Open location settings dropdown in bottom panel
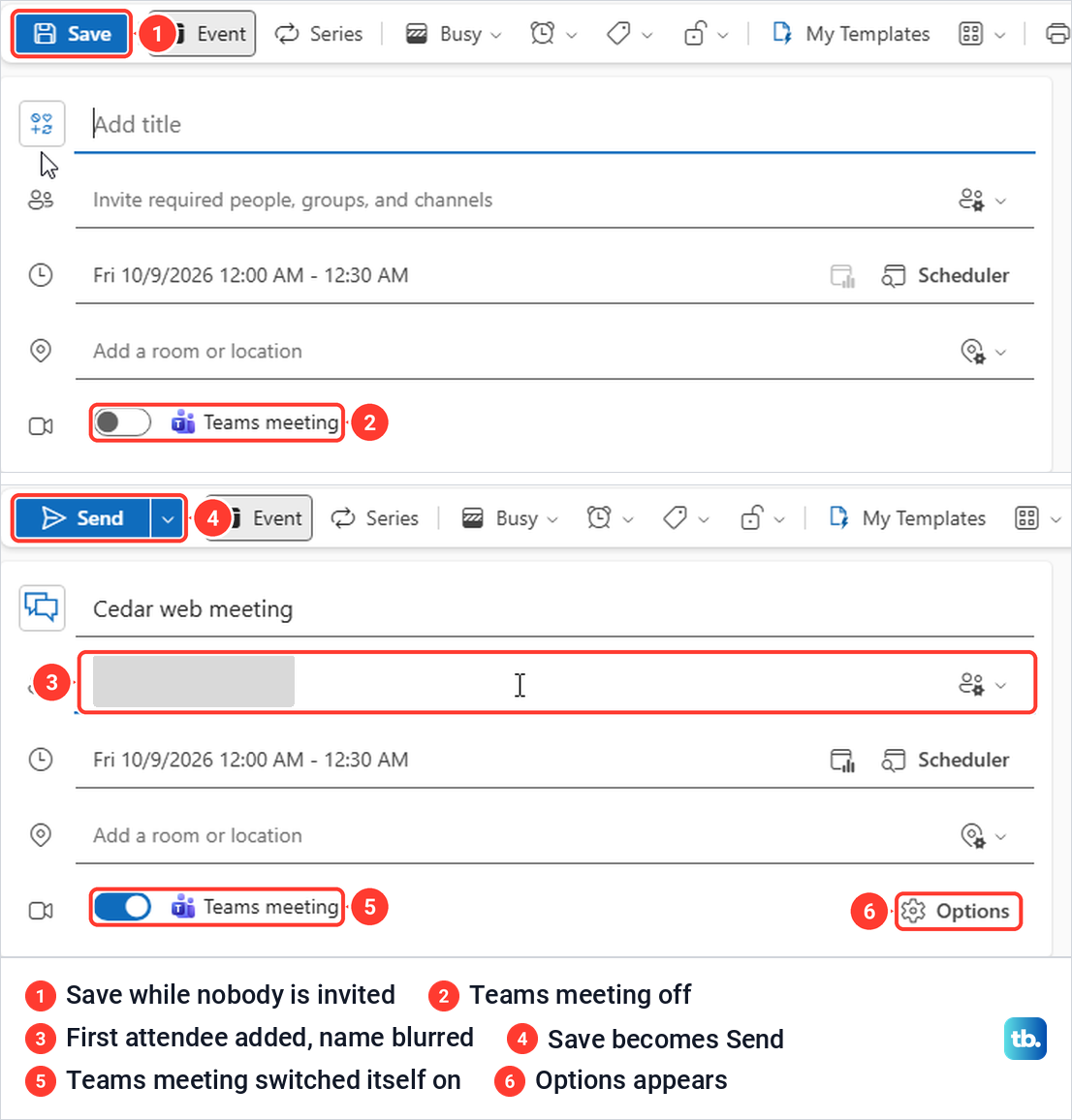1072x1120 pixels. pyautogui.click(x=984, y=836)
